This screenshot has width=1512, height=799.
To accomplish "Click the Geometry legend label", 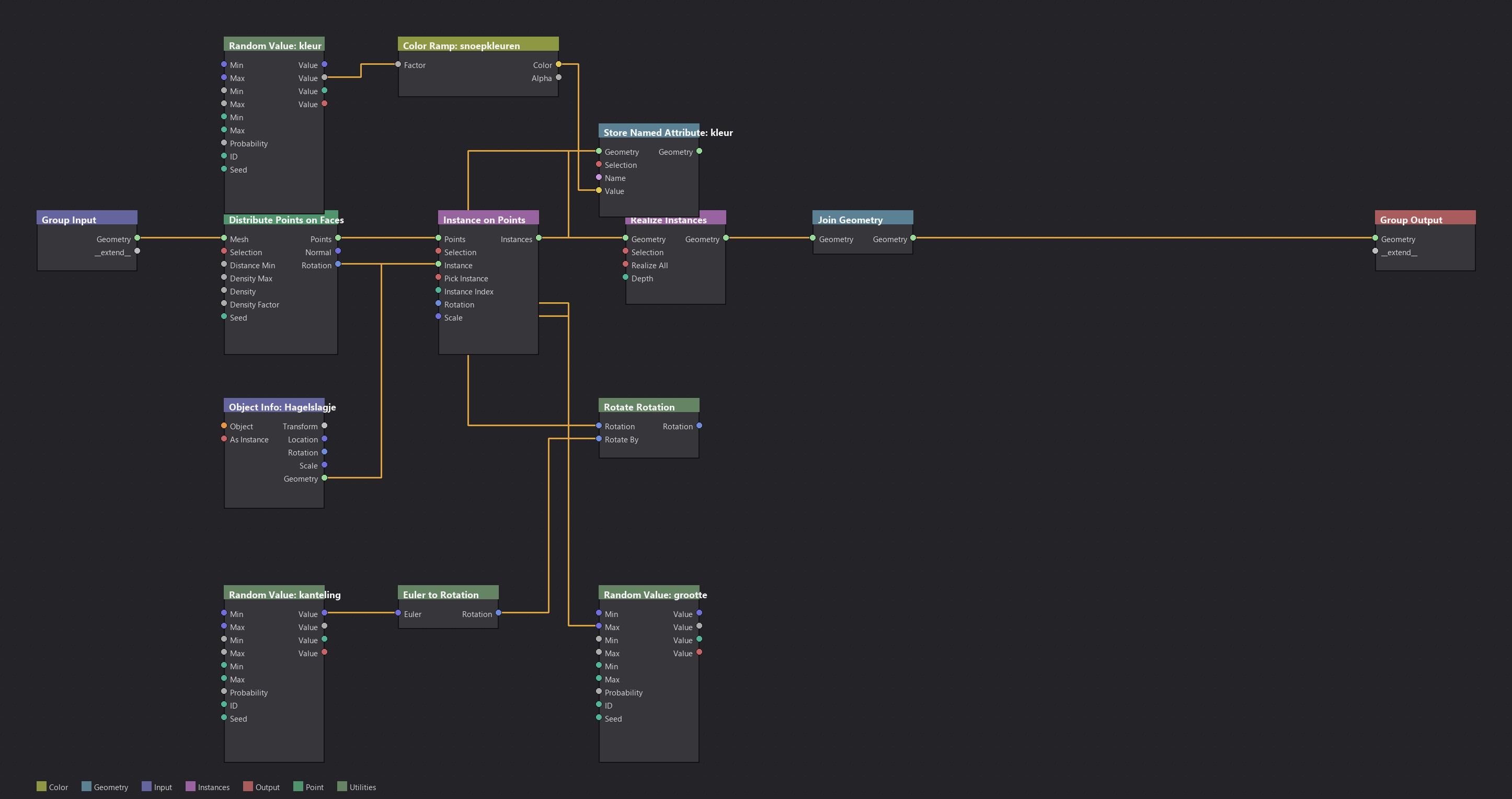I will click(x=111, y=787).
